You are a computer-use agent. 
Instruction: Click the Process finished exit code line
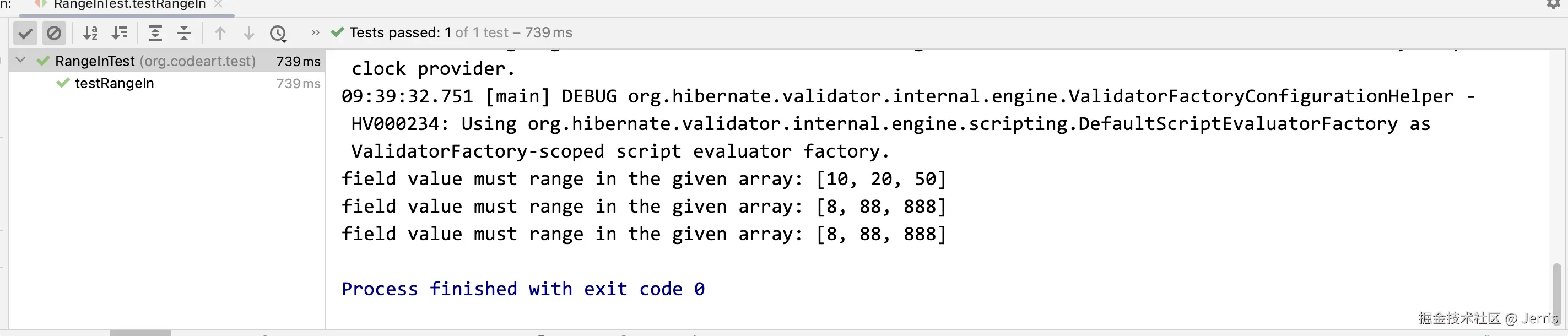click(x=523, y=289)
